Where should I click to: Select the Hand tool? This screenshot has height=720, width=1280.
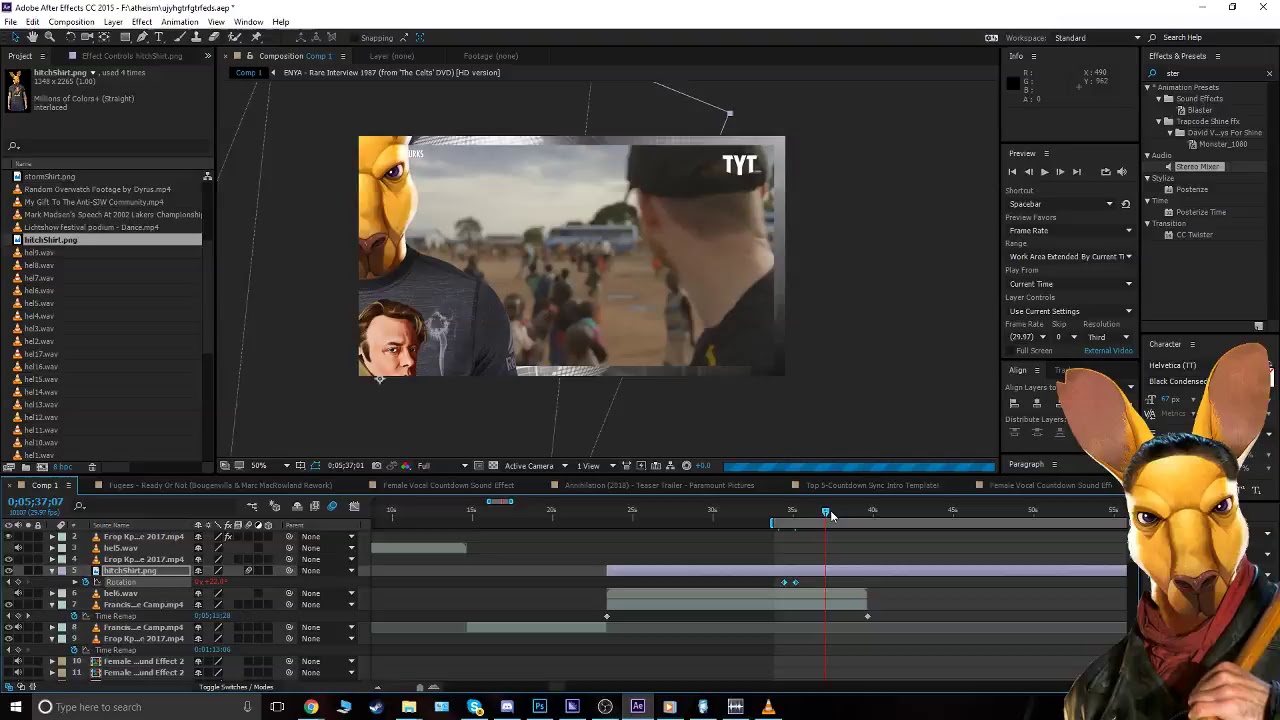pyautogui.click(x=32, y=37)
